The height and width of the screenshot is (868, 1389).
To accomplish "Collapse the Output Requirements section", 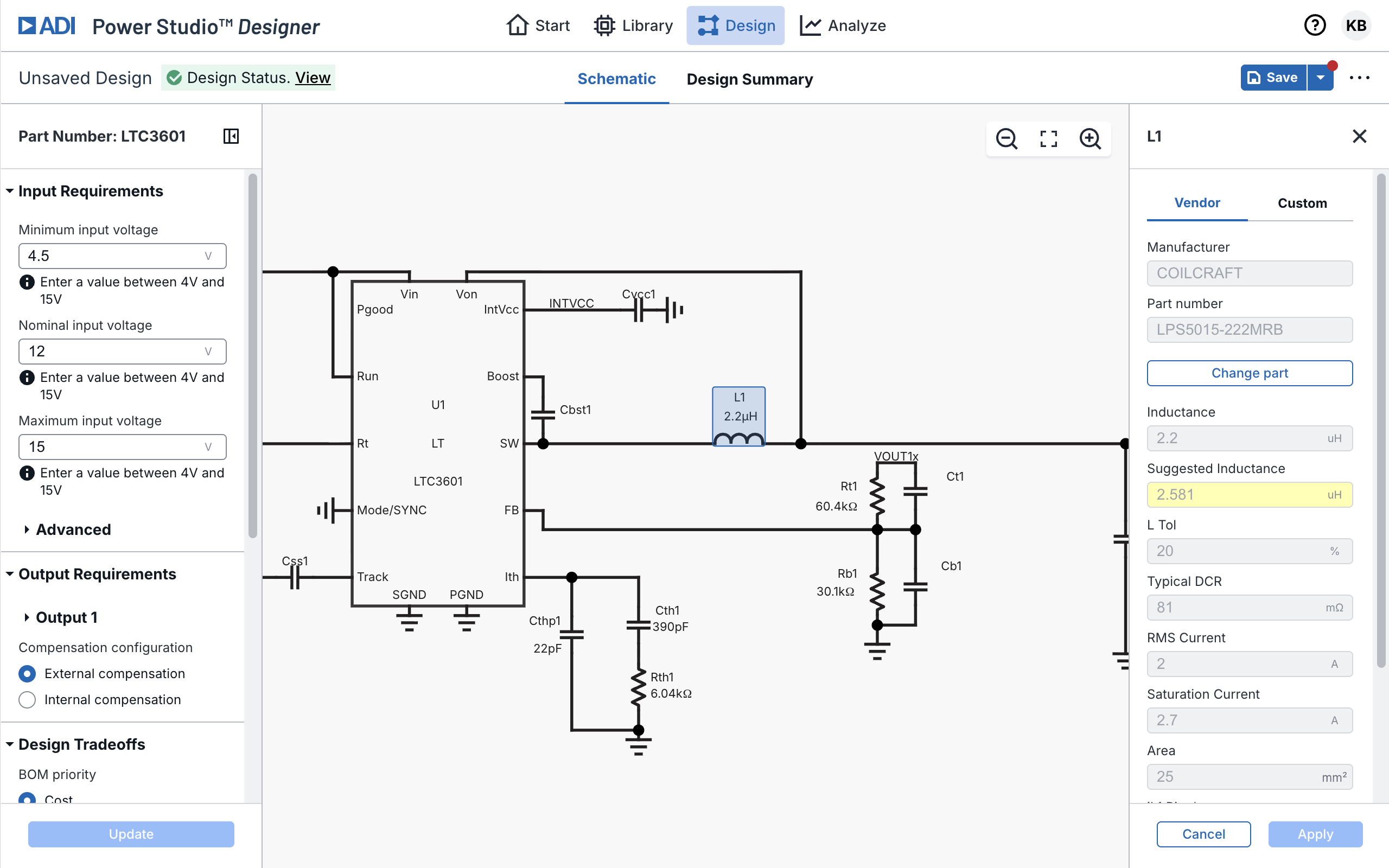I will (x=10, y=574).
